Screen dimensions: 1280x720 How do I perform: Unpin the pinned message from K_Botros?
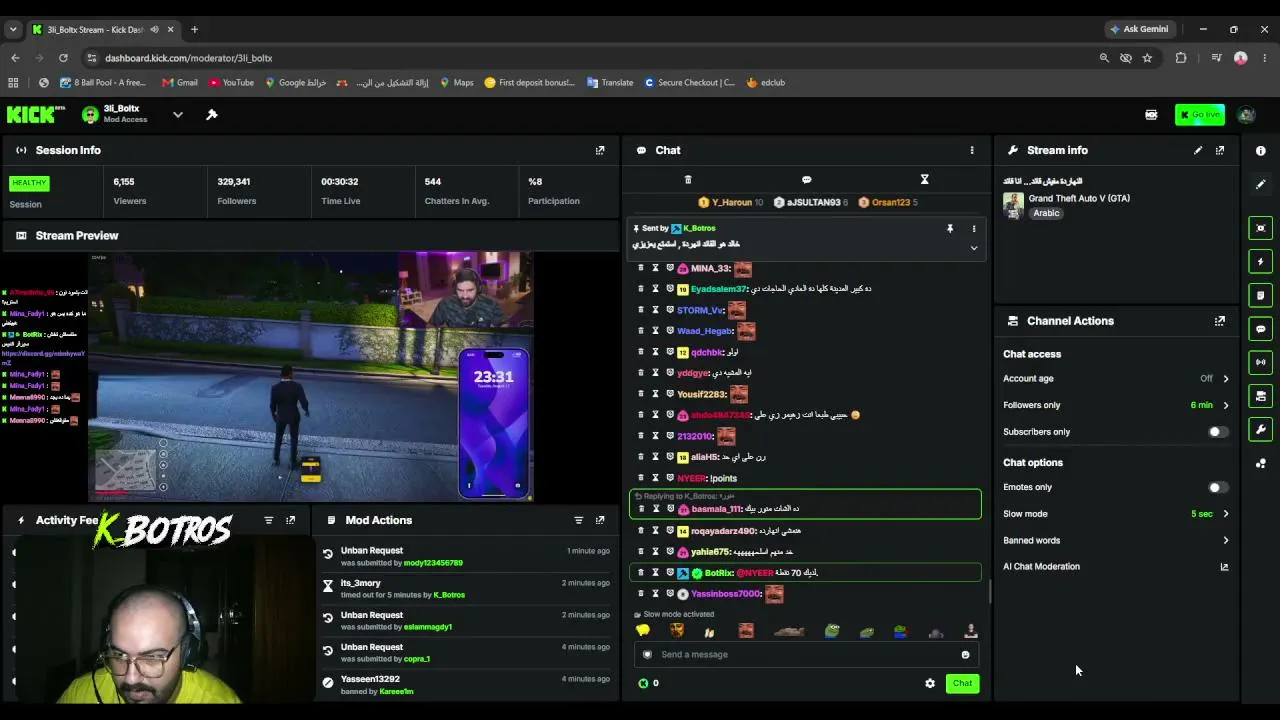[x=950, y=229]
